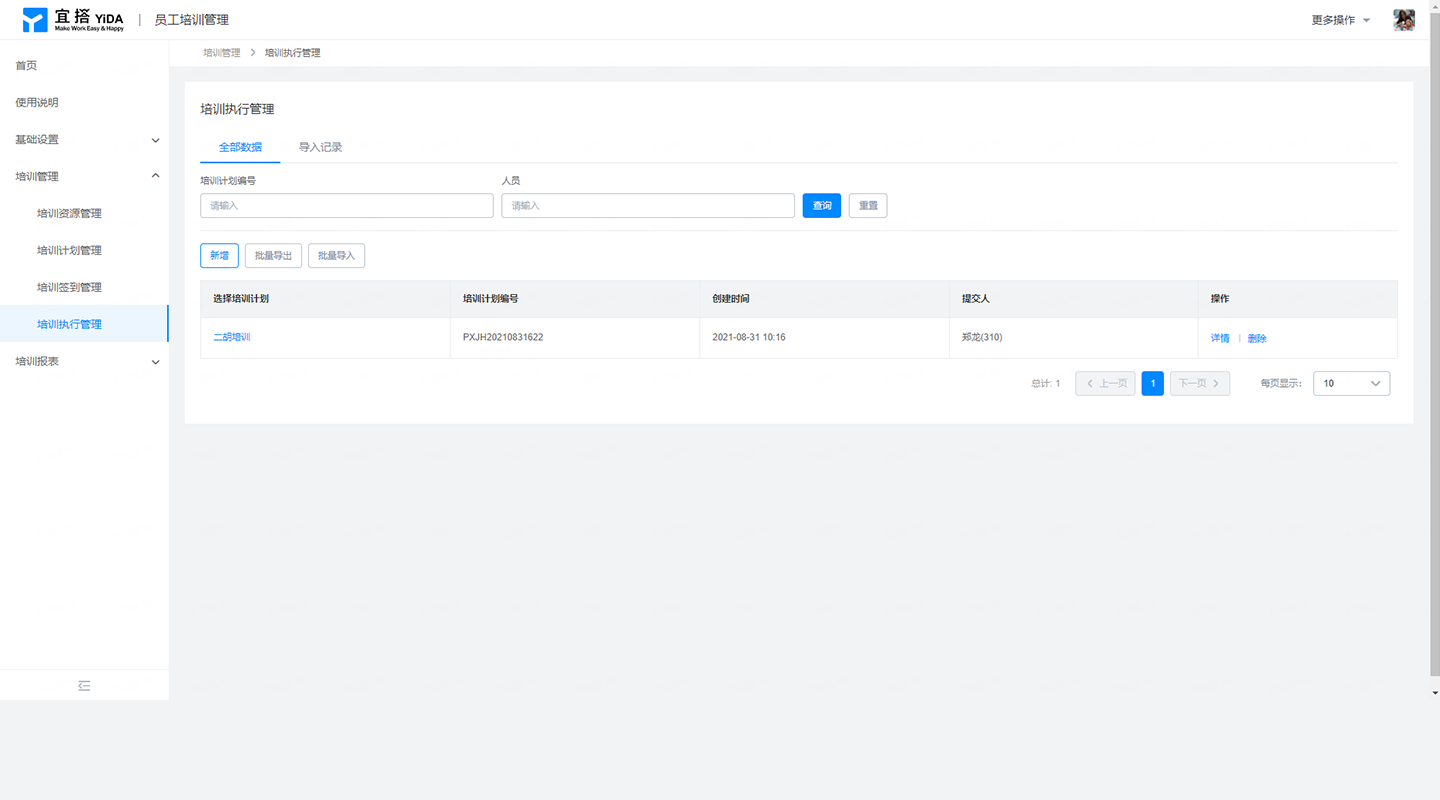The image size is (1440, 800).
Task: Click the 新增 button
Action: (219, 255)
